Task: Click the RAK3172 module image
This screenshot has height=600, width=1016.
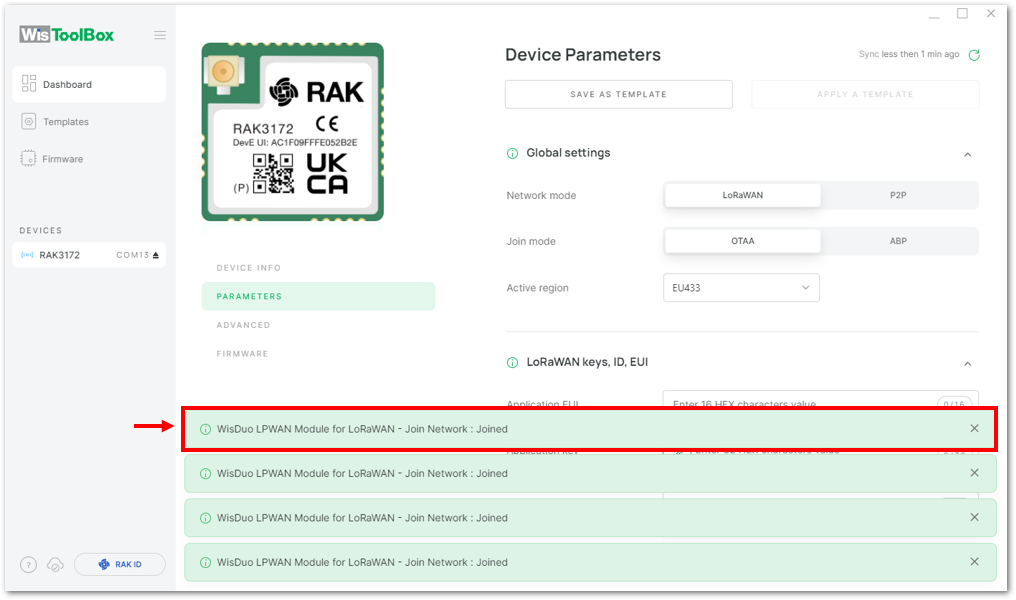Action: pyautogui.click(x=293, y=132)
